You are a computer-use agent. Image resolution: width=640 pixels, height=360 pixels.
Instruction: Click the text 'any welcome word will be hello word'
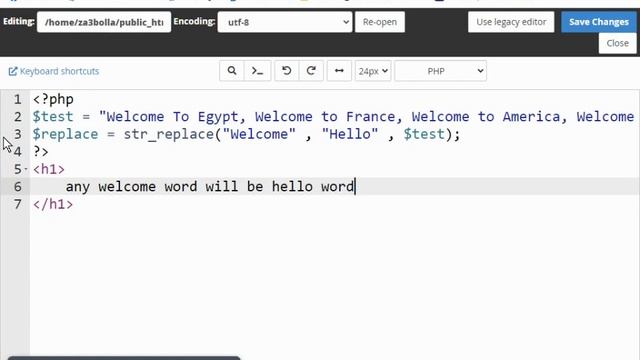pyautogui.click(x=210, y=187)
